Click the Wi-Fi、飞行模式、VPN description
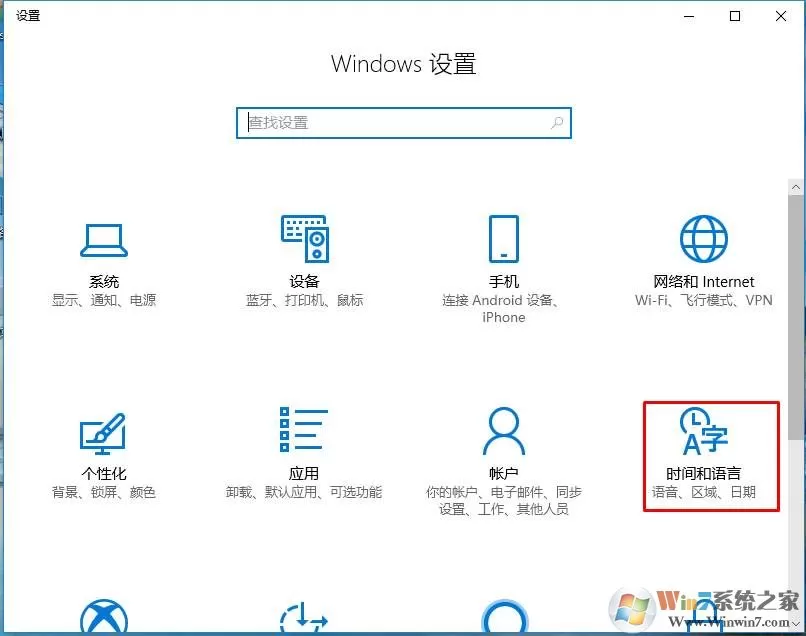806x636 pixels. pos(704,300)
